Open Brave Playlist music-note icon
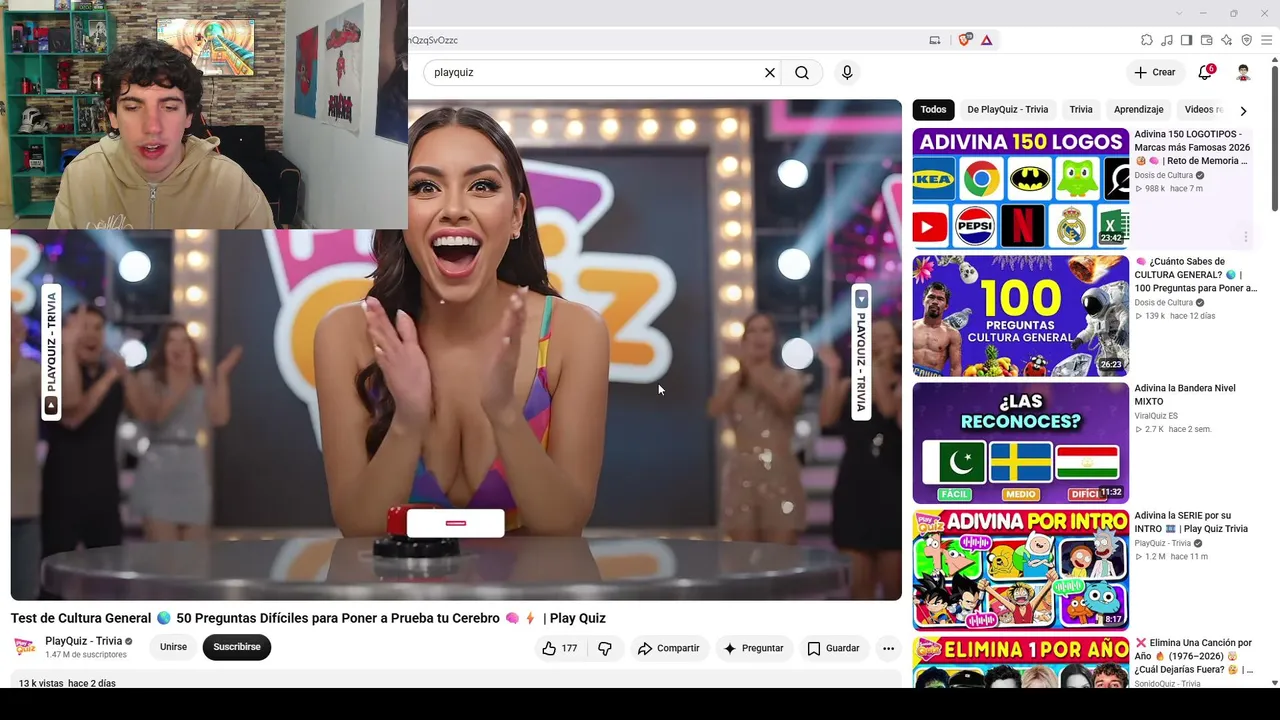Viewport: 1280px width, 720px height. (1167, 40)
